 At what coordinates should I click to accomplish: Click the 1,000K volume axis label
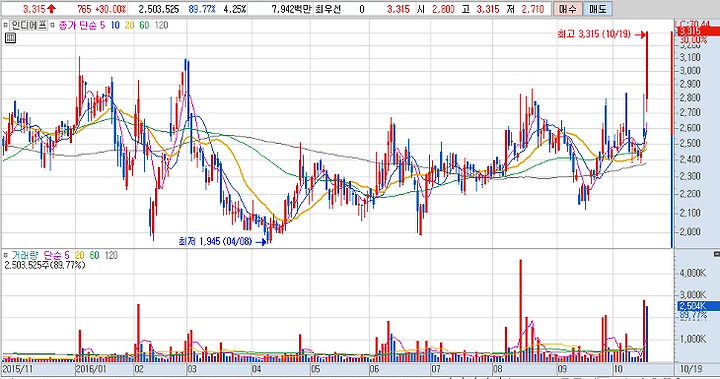[x=692, y=339]
